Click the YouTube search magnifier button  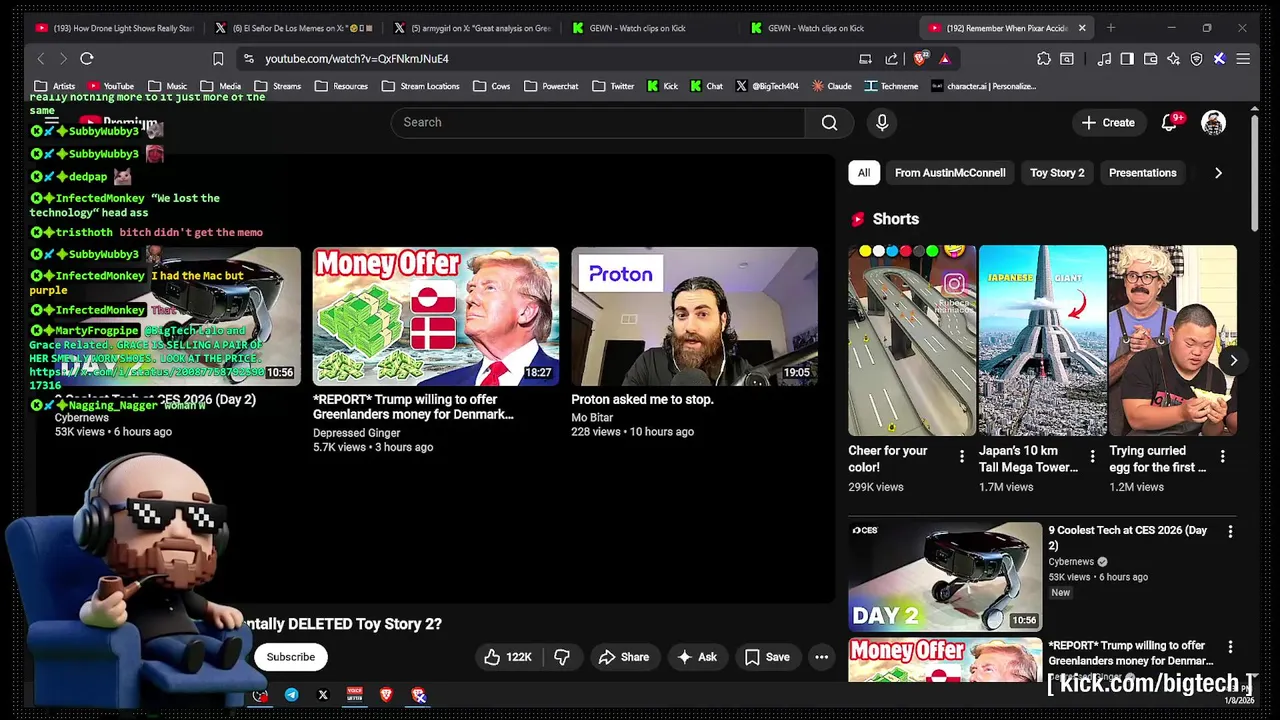click(x=829, y=122)
